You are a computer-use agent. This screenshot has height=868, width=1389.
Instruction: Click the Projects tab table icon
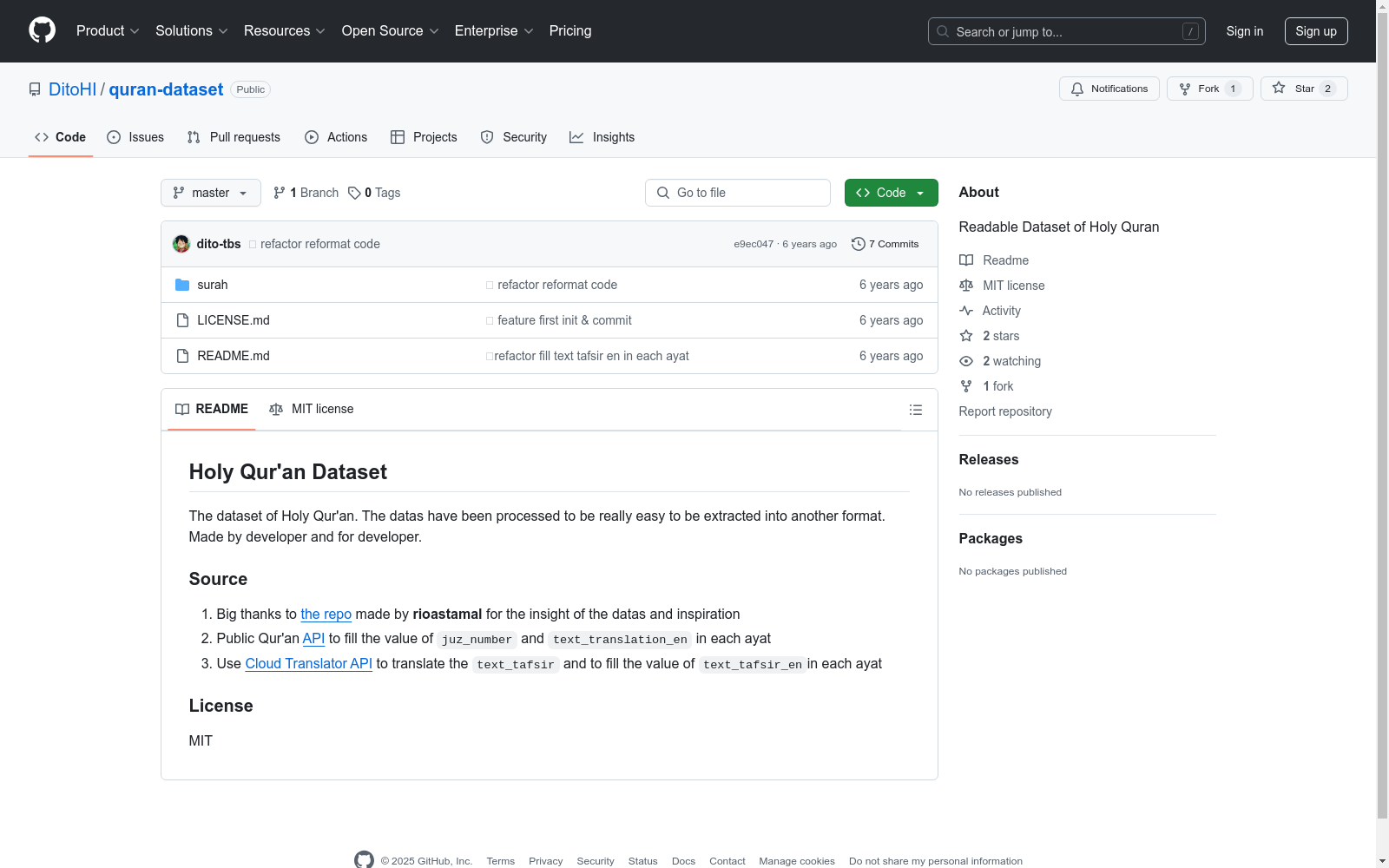click(x=398, y=137)
